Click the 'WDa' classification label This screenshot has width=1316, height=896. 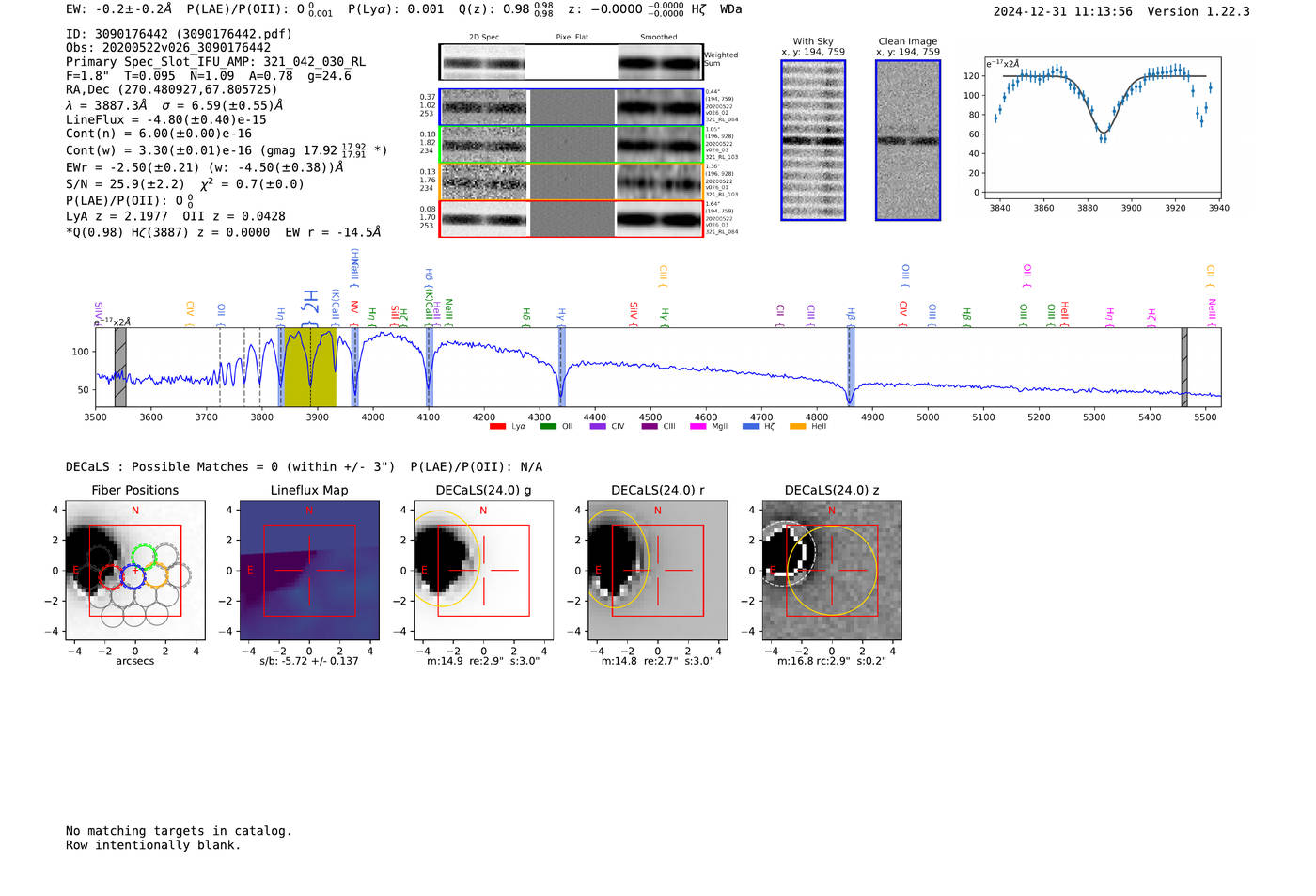tap(730, 9)
